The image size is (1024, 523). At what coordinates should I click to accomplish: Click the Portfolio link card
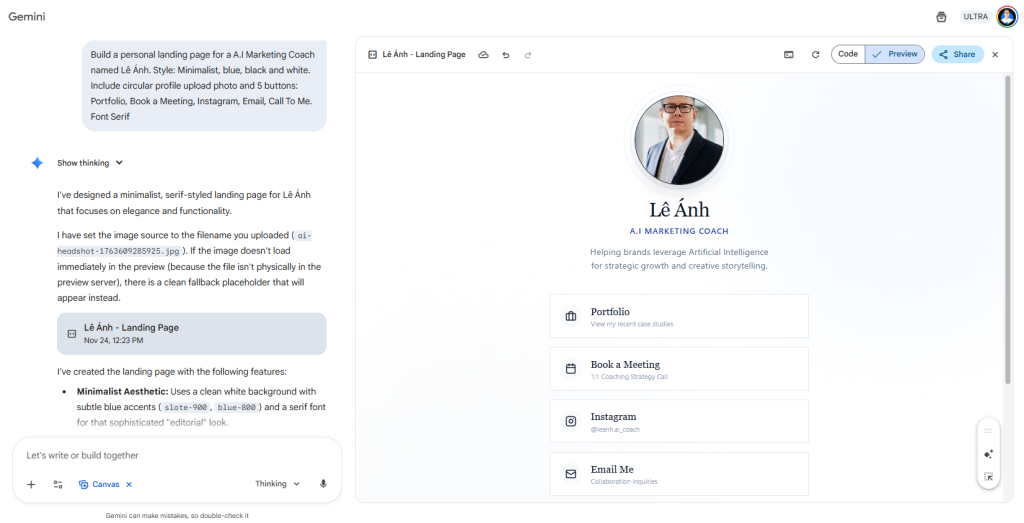[679, 316]
